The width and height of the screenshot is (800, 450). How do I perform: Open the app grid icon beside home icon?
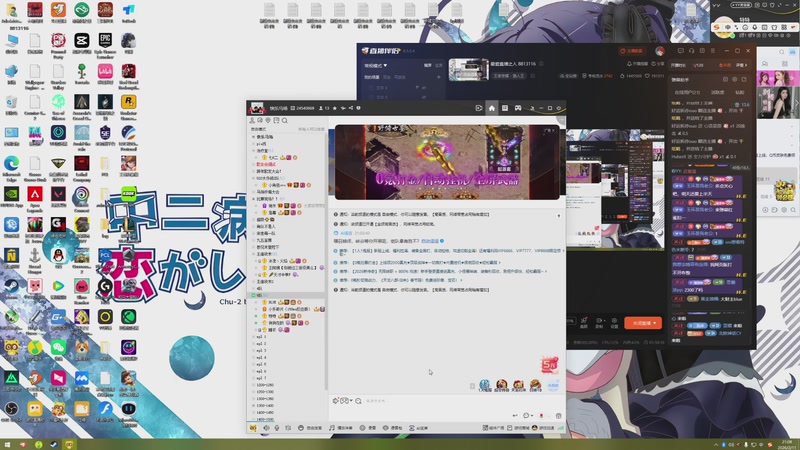click(x=505, y=108)
